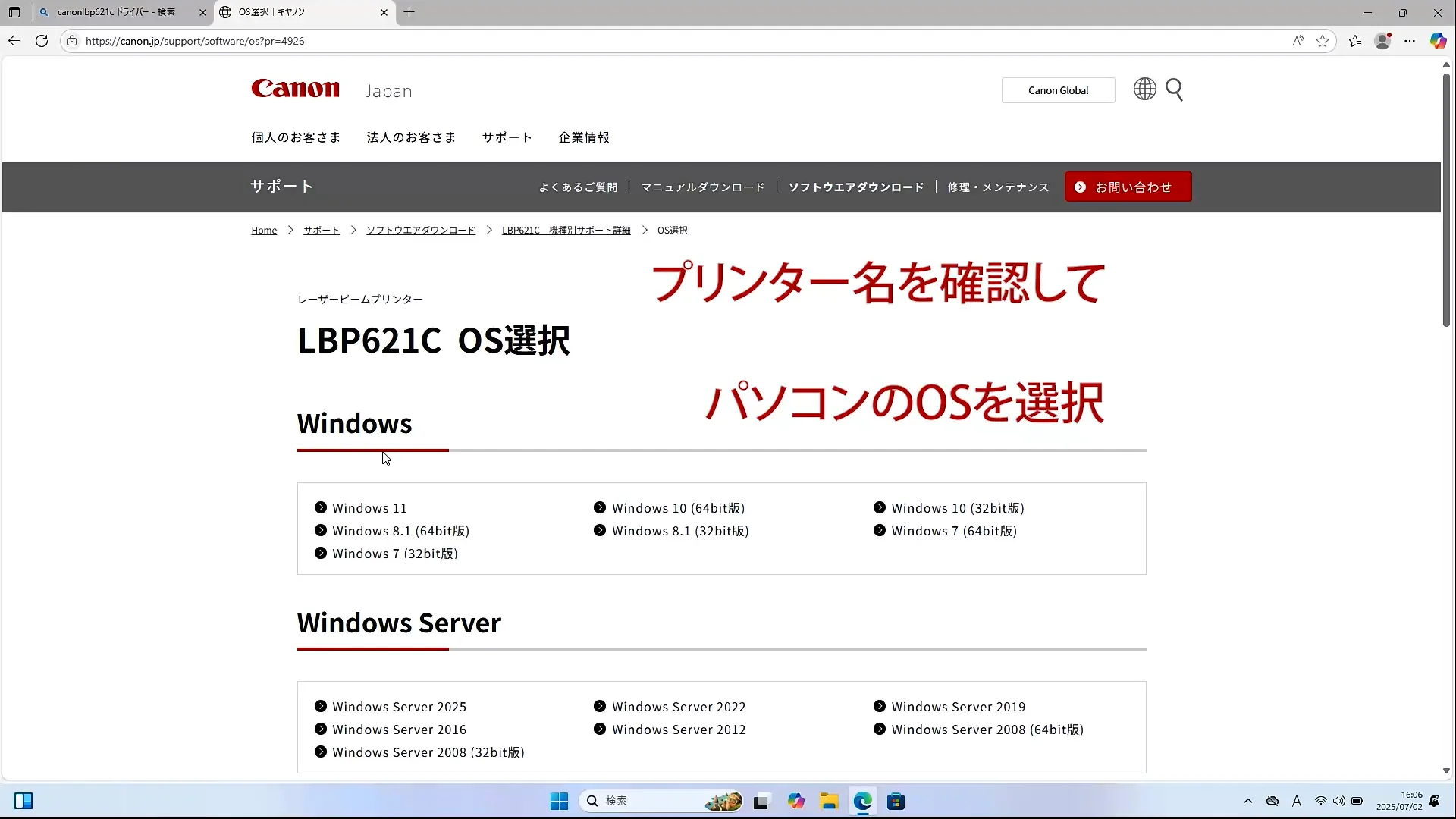
Task: Go to 修理・メンテナンス
Action: coord(998,187)
